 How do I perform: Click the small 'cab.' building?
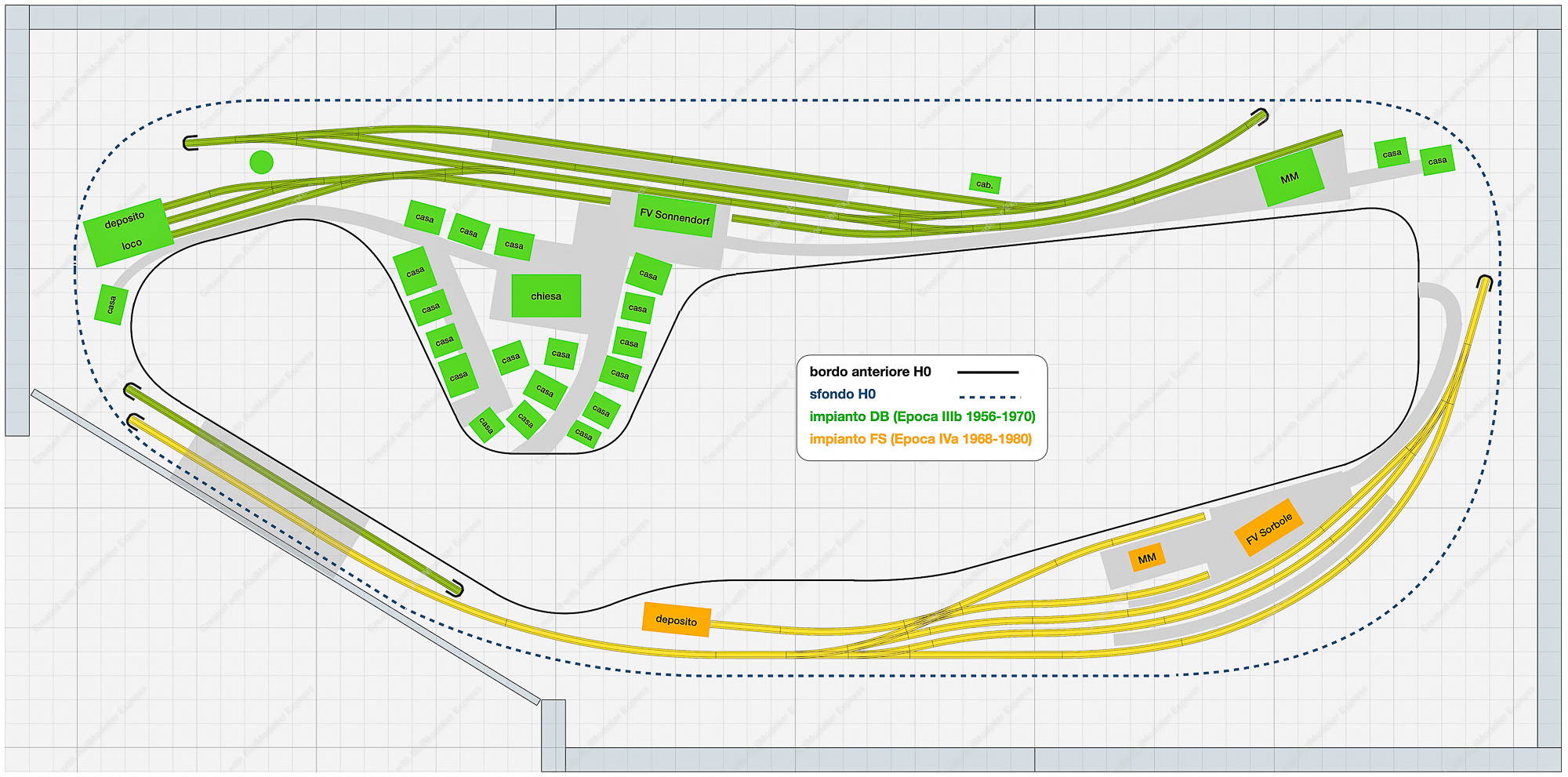(x=985, y=184)
